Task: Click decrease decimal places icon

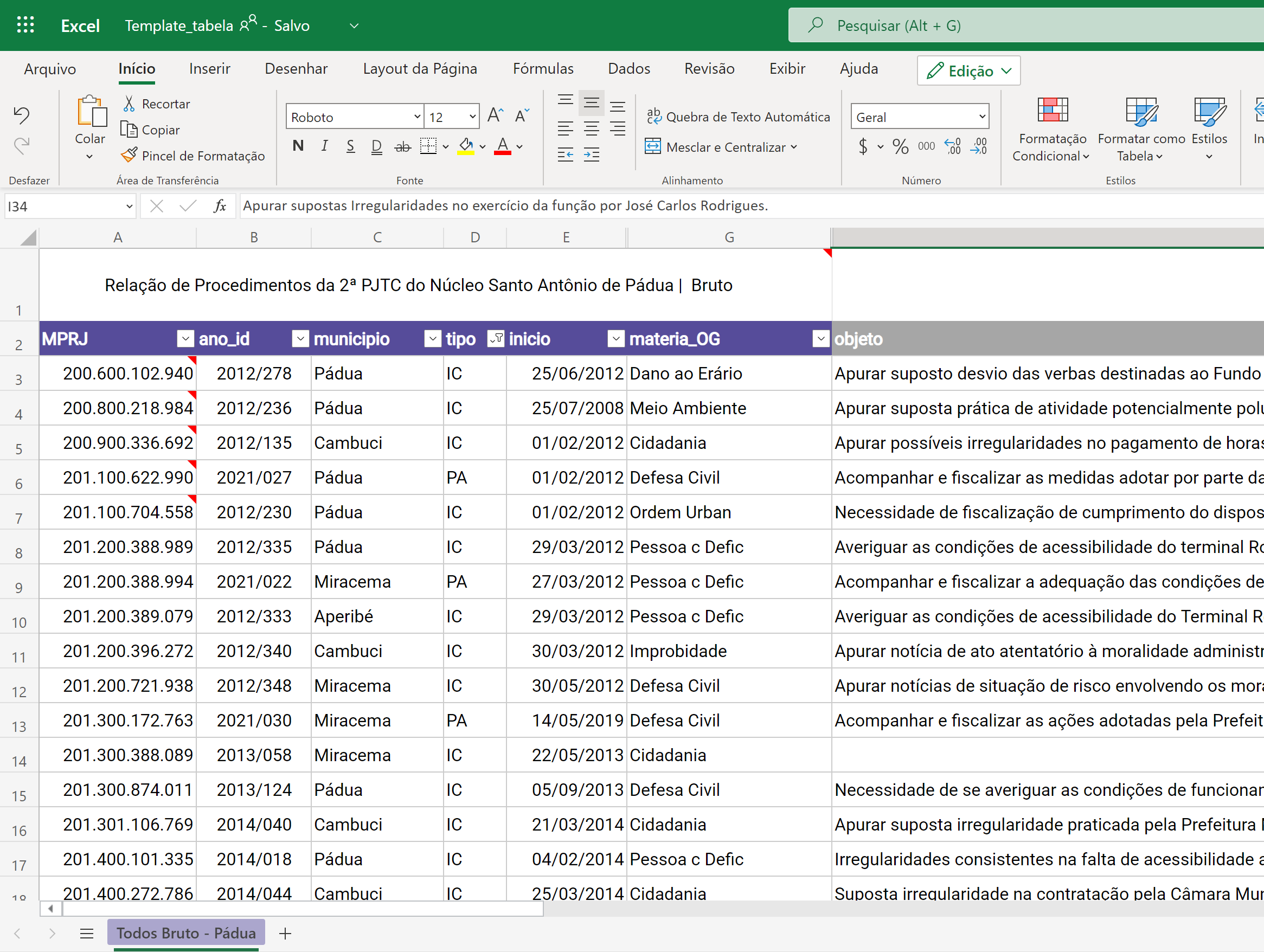Action: (979, 146)
